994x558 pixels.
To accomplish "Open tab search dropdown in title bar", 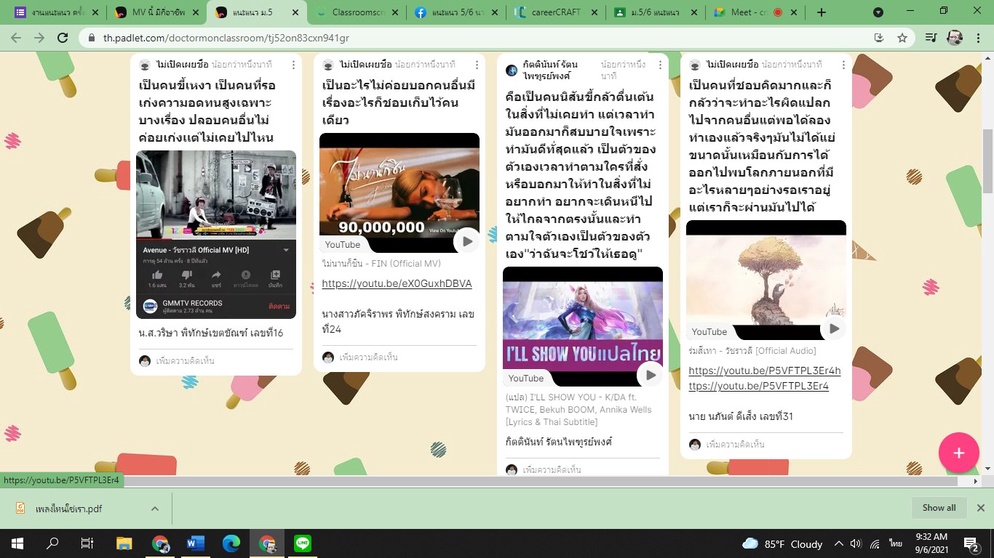I will coord(878,12).
